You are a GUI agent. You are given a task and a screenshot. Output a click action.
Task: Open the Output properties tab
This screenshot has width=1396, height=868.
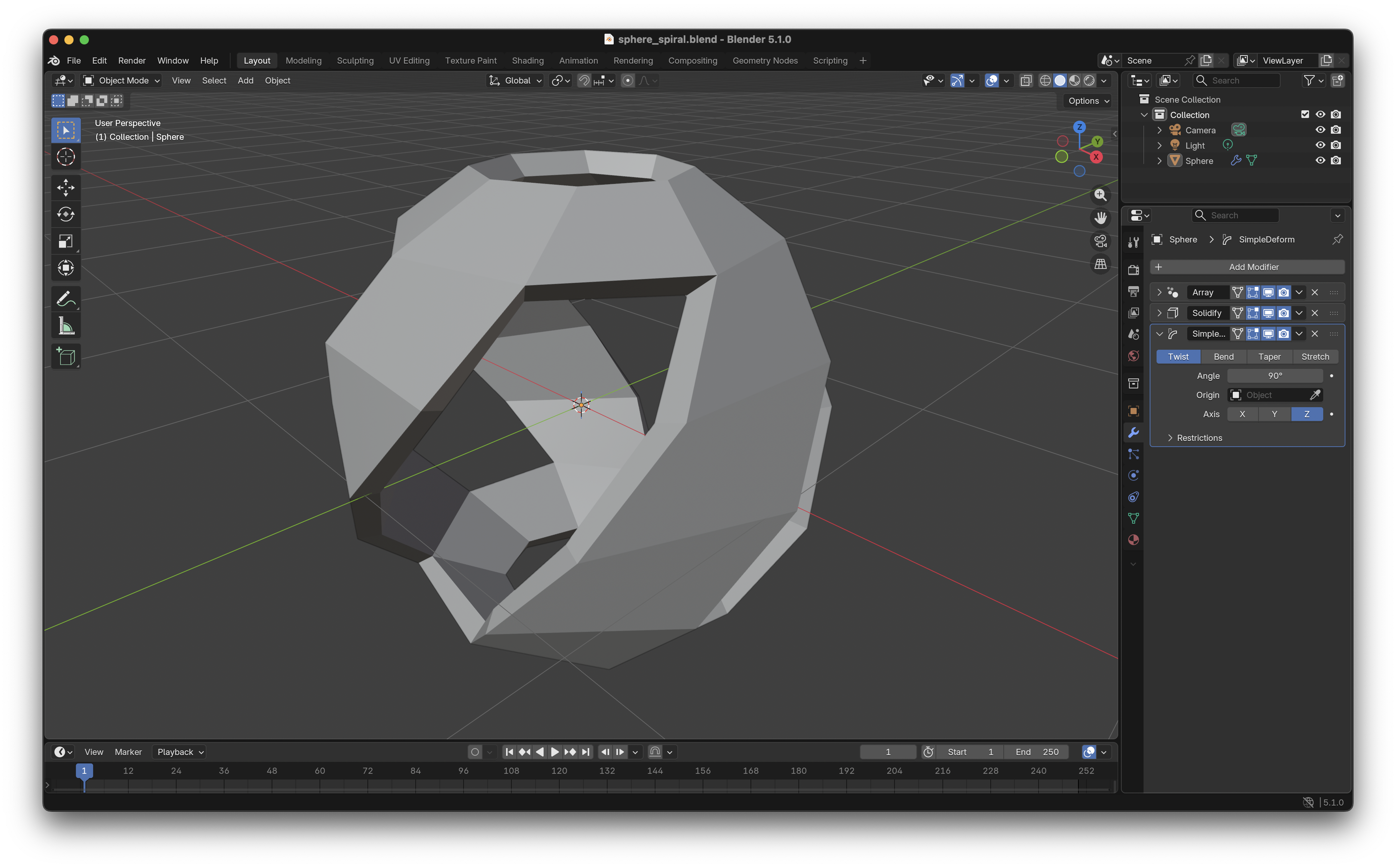(1133, 292)
